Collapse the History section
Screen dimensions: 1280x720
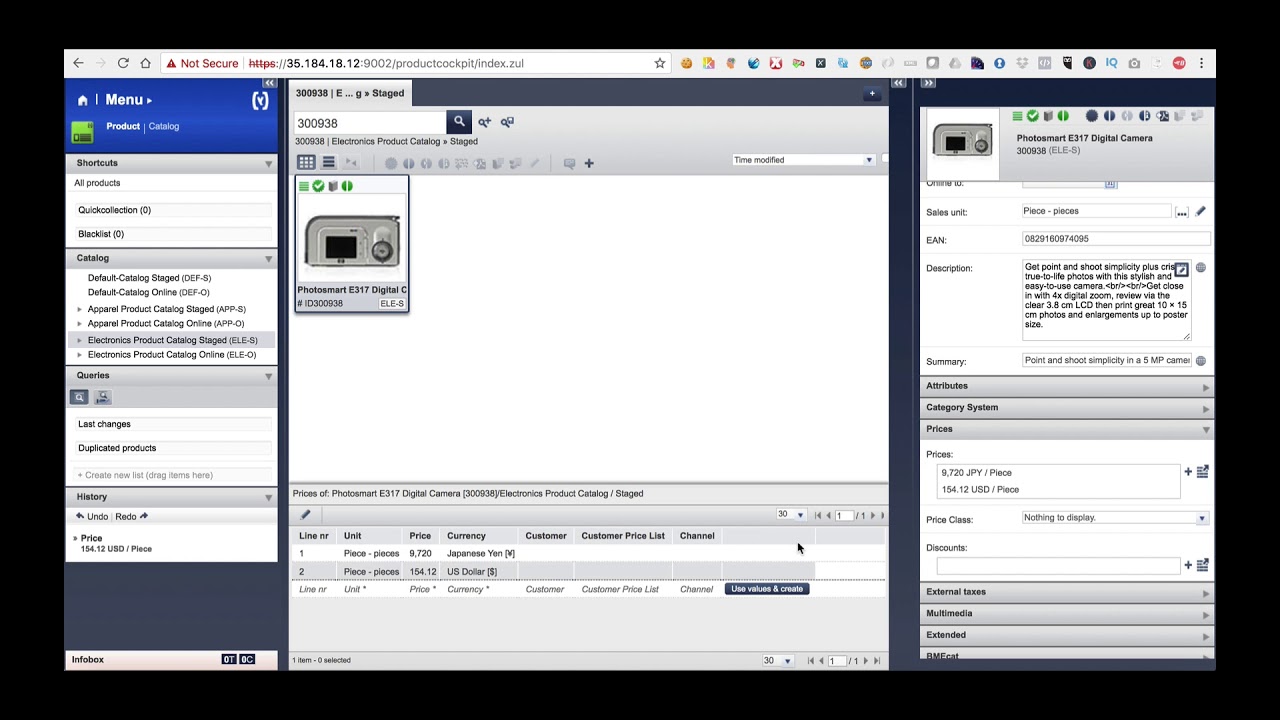click(x=268, y=497)
